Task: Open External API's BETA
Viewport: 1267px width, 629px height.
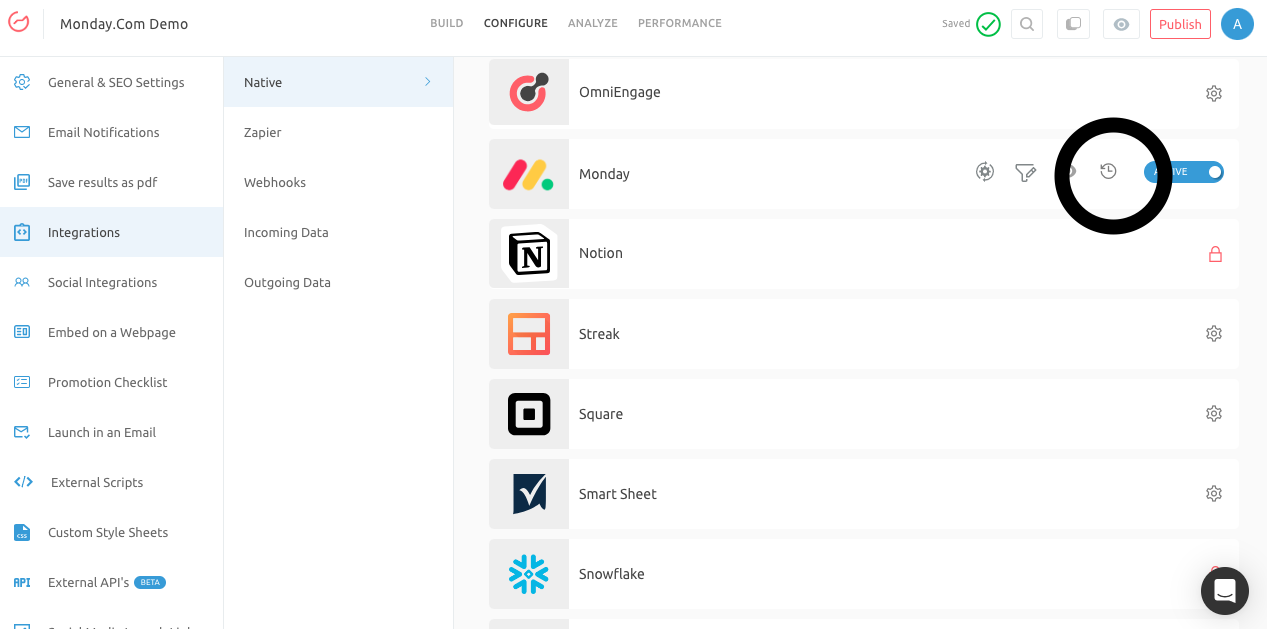Action: click(111, 582)
